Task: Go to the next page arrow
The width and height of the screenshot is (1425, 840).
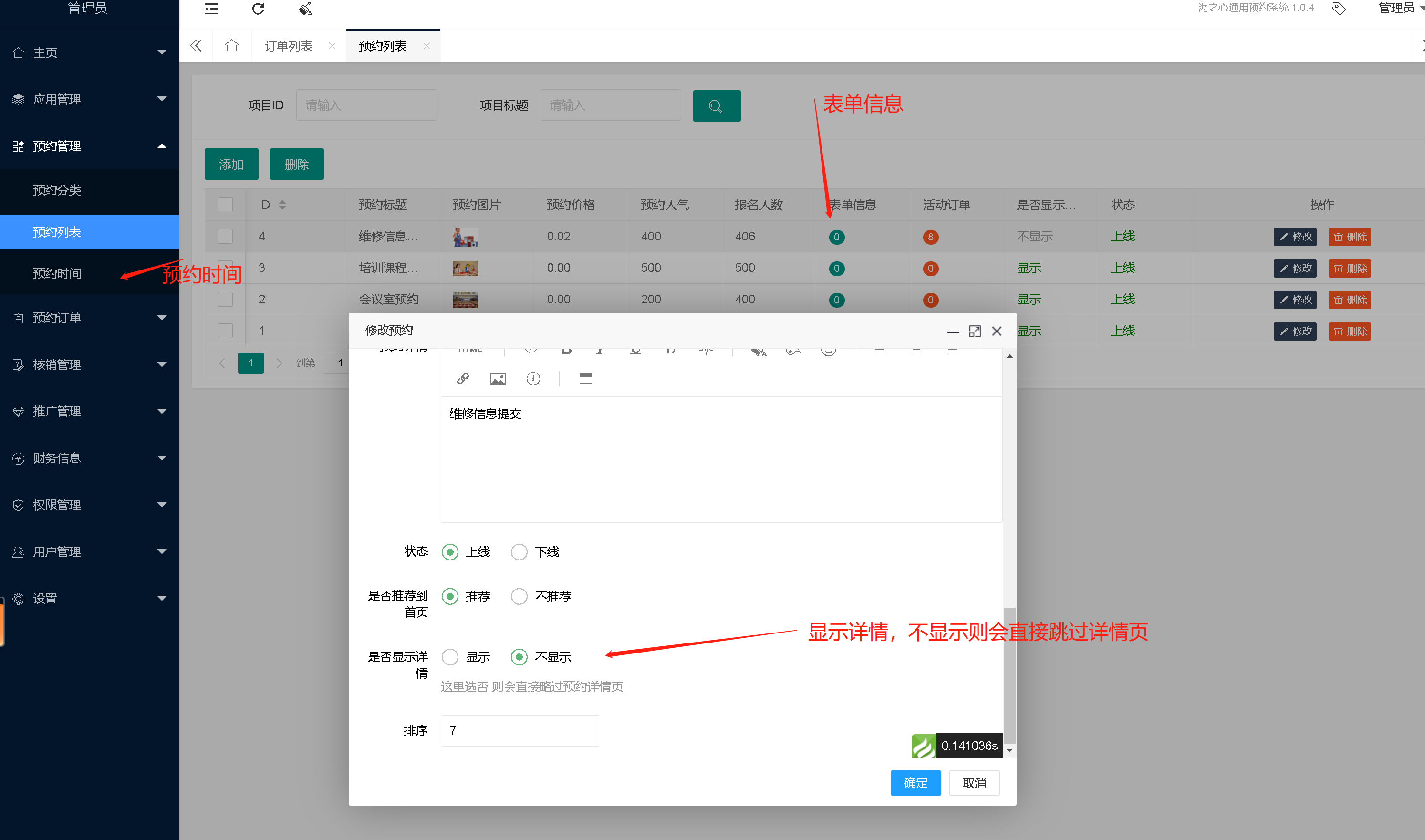Action: pos(279,363)
